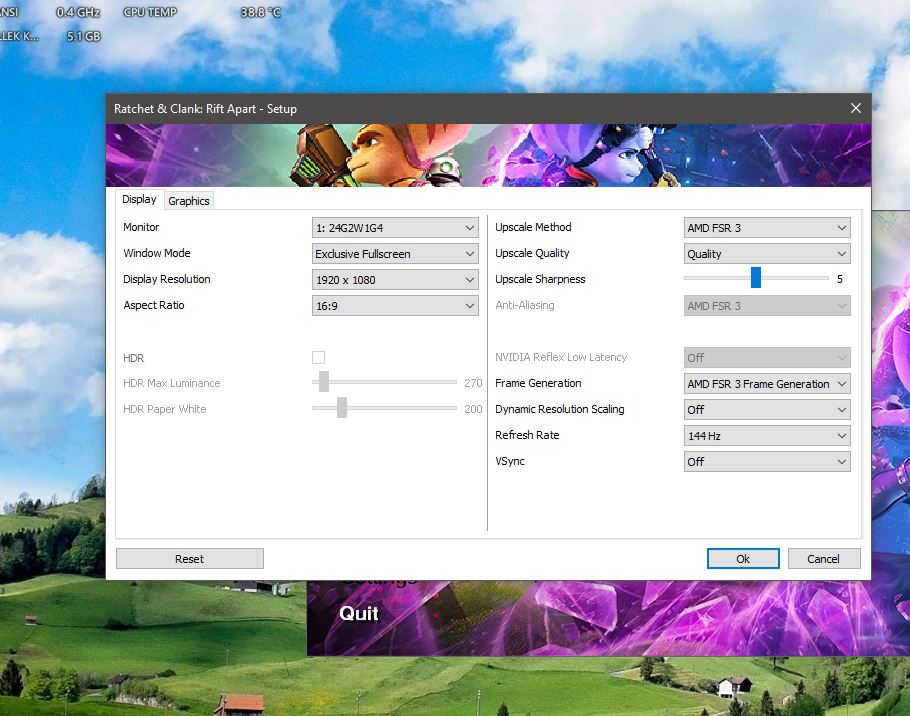The image size is (910, 716).
Task: Click the HDR Paper White value 200
Action: click(473, 409)
